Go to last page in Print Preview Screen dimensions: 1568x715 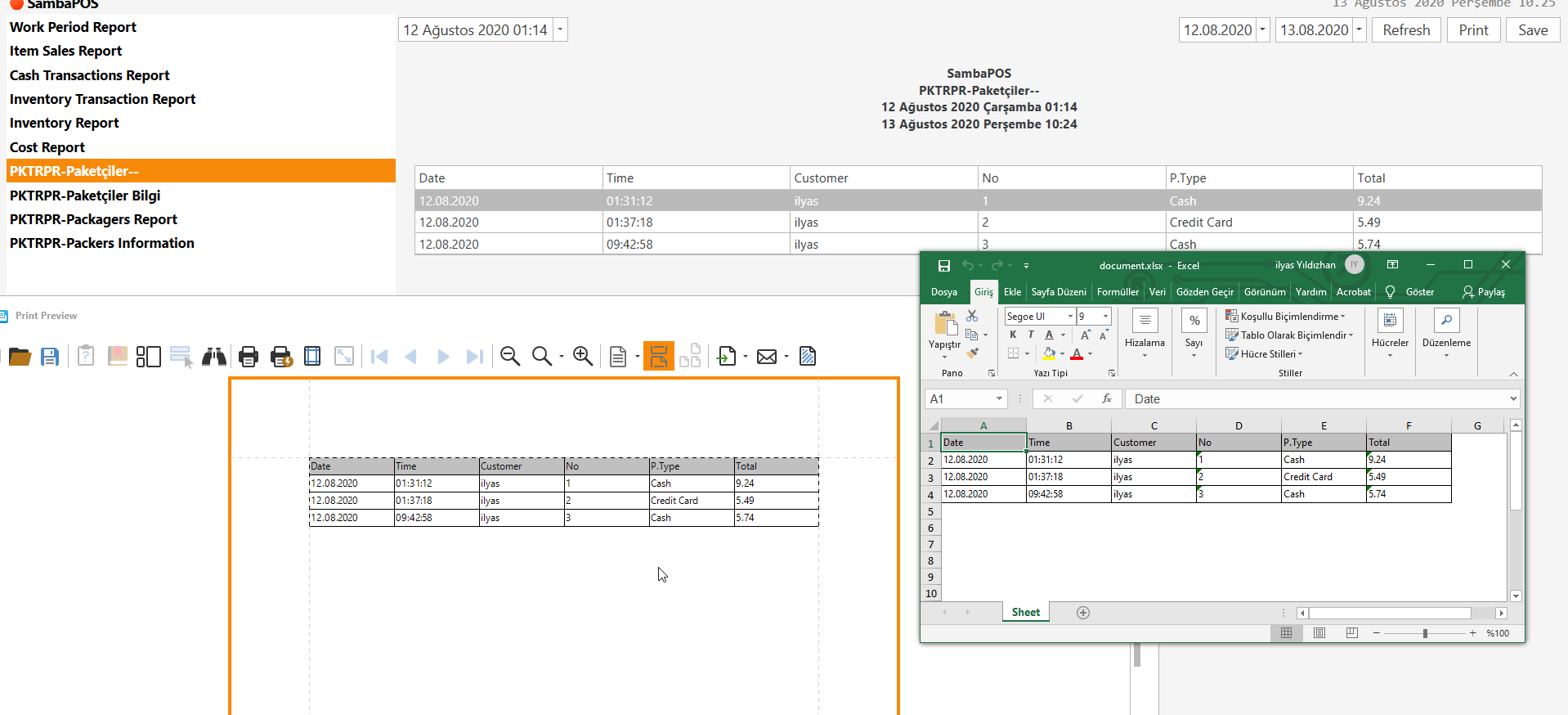coord(475,357)
